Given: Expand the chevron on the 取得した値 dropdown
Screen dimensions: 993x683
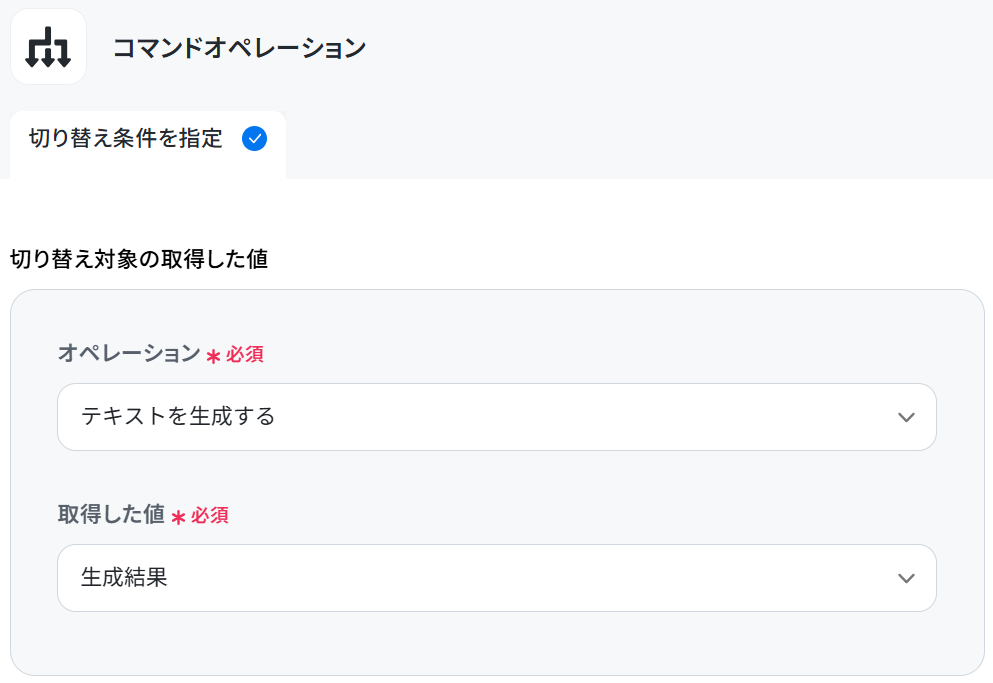Looking at the screenshot, I should (906, 578).
